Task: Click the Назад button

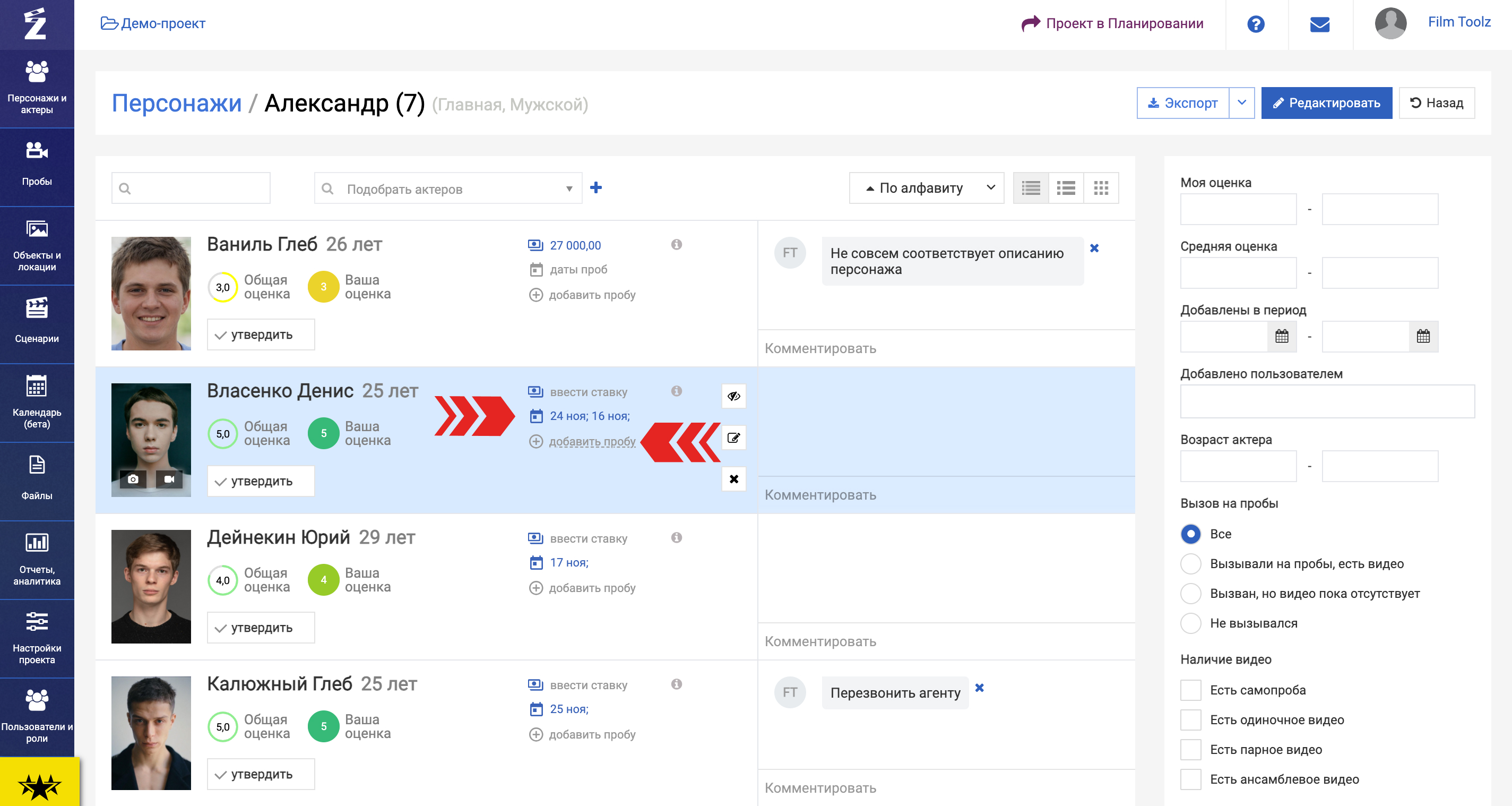Action: pos(1437,102)
